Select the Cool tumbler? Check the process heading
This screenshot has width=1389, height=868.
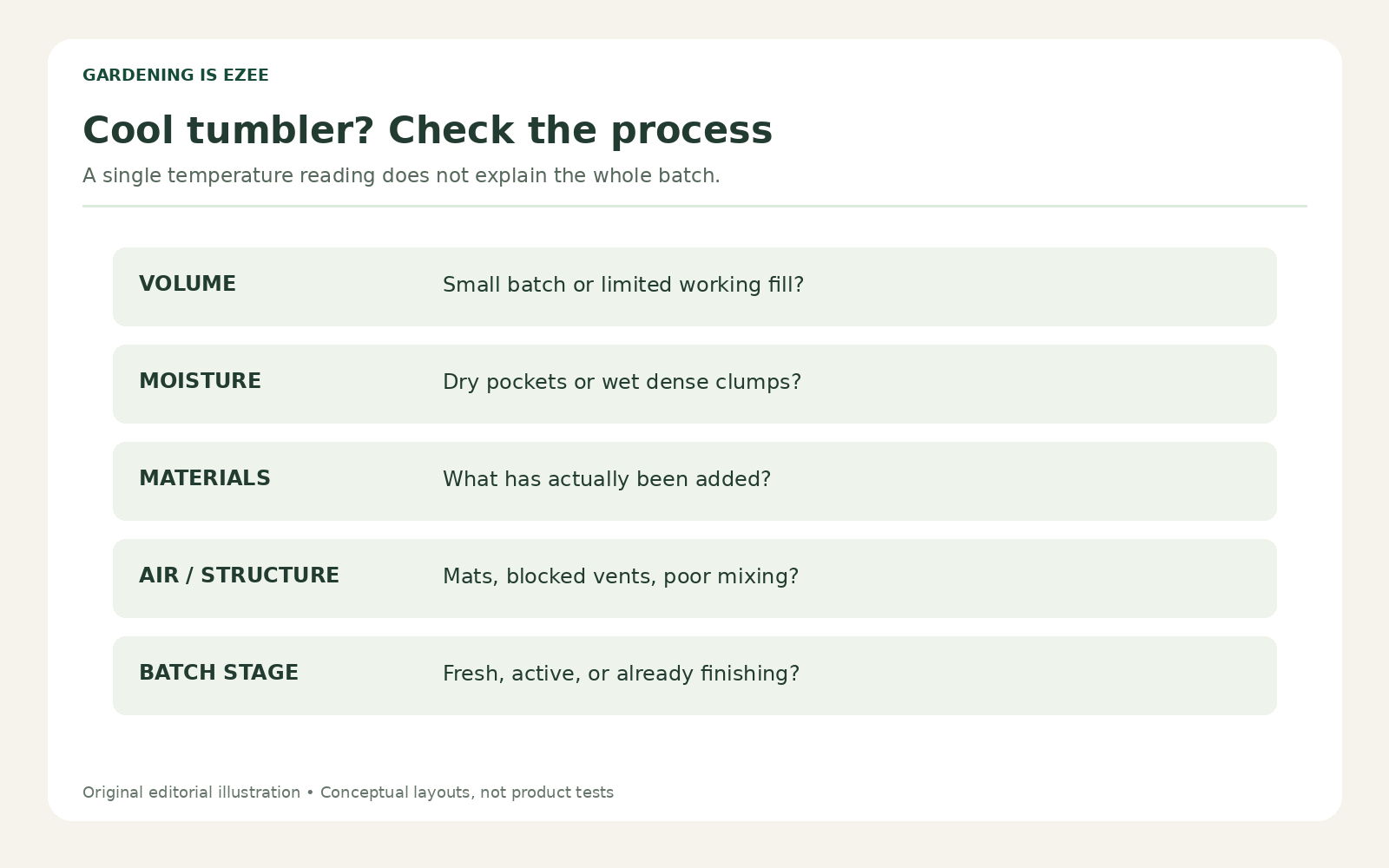(x=427, y=130)
